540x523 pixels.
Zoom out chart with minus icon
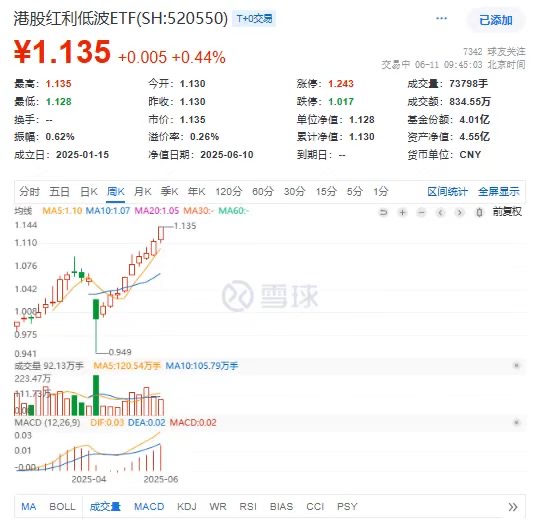pos(421,212)
